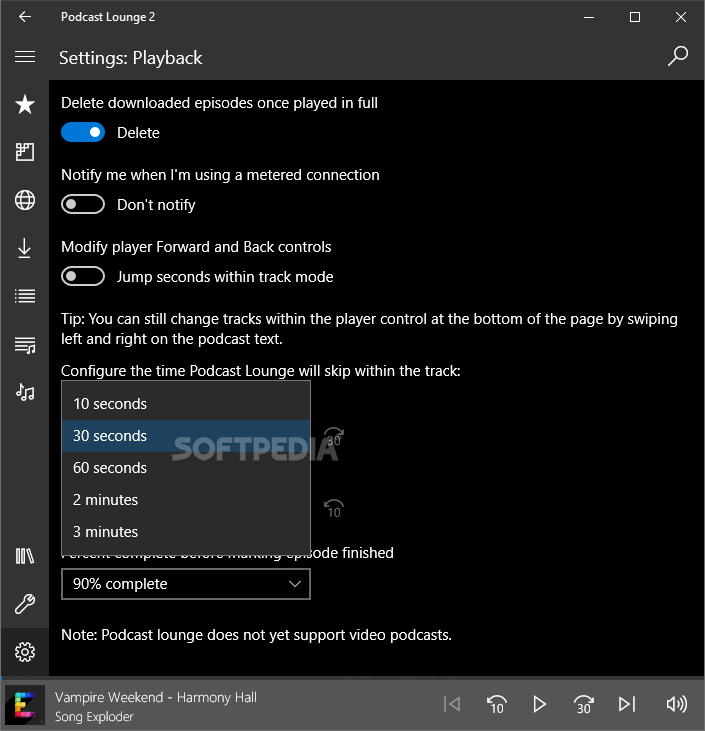Select 30 seconds option

tap(186, 436)
